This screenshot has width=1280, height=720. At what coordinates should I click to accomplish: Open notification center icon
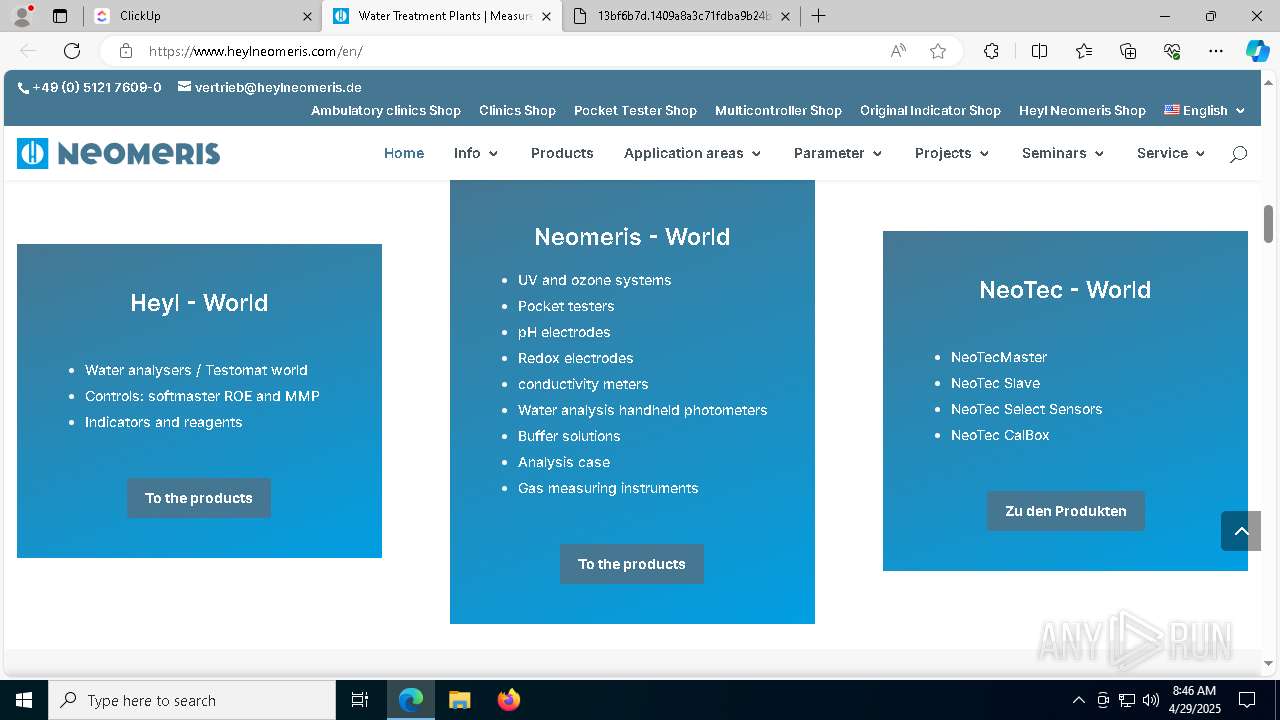(x=1247, y=700)
